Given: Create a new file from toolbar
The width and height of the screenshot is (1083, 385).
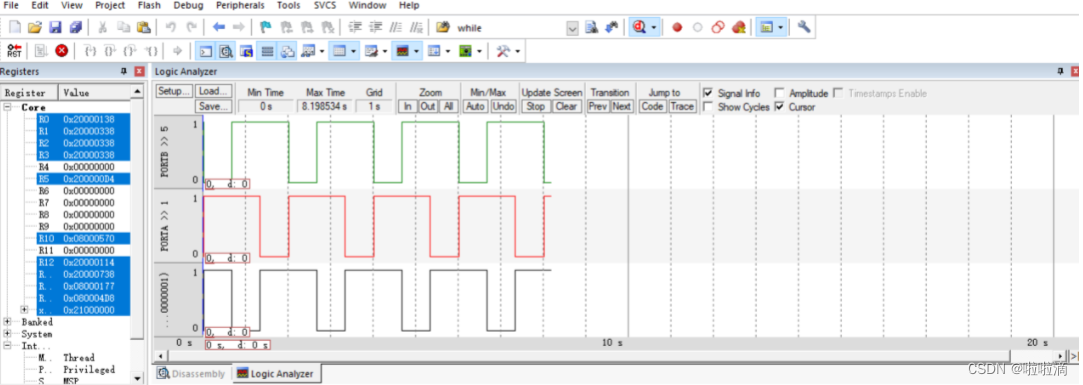Looking at the screenshot, I should (x=15, y=28).
